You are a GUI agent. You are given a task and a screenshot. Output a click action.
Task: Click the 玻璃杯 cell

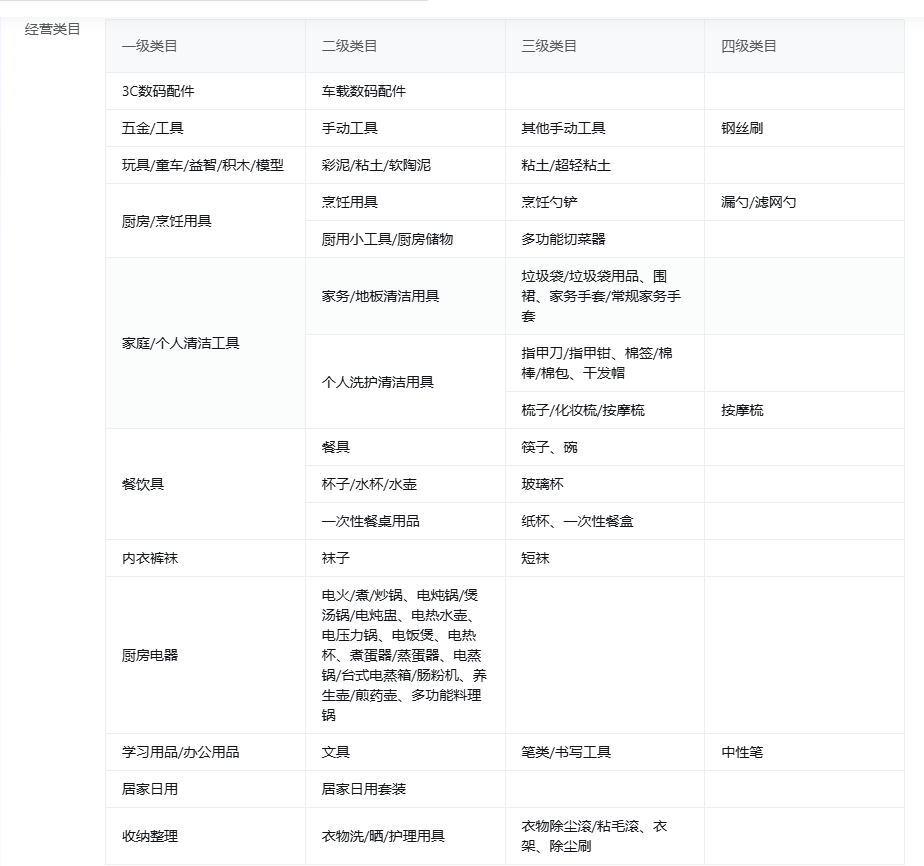542,484
